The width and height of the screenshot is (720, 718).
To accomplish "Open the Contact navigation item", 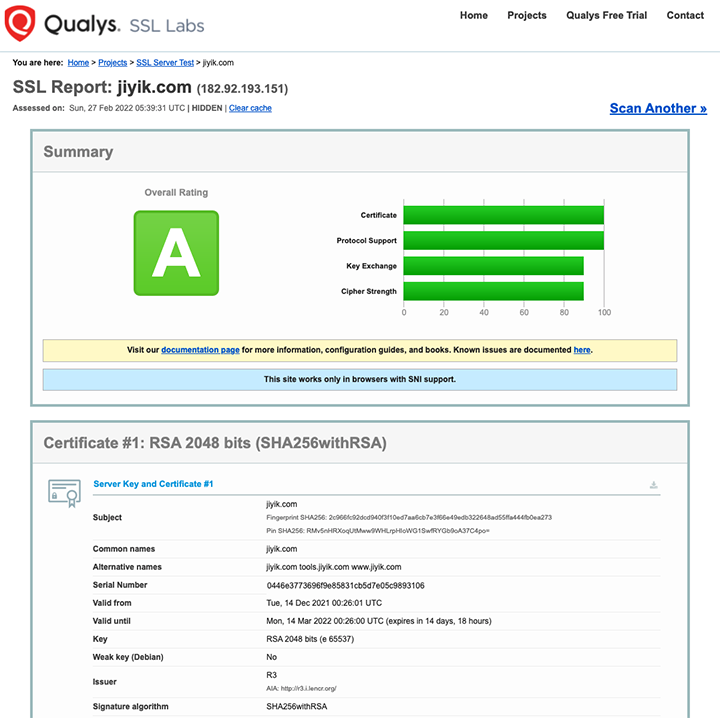I will pos(685,15).
